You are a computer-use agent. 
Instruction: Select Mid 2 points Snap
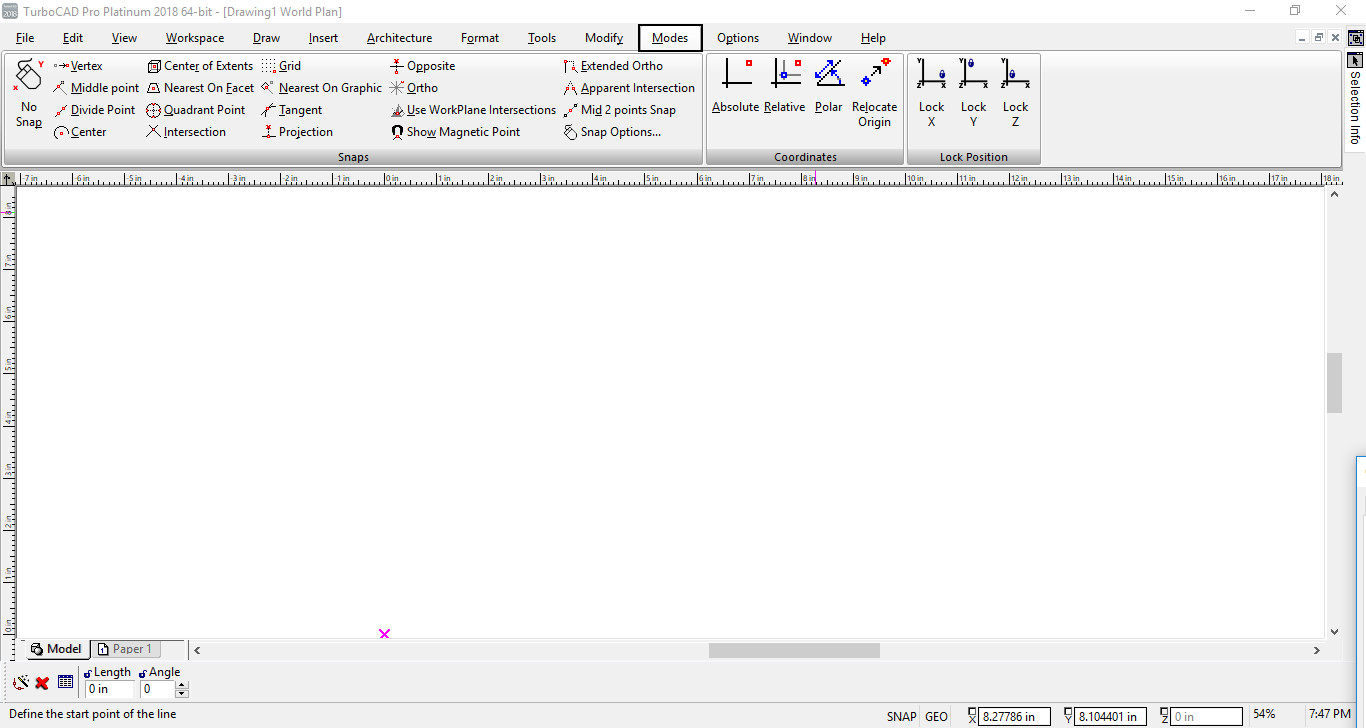620,110
